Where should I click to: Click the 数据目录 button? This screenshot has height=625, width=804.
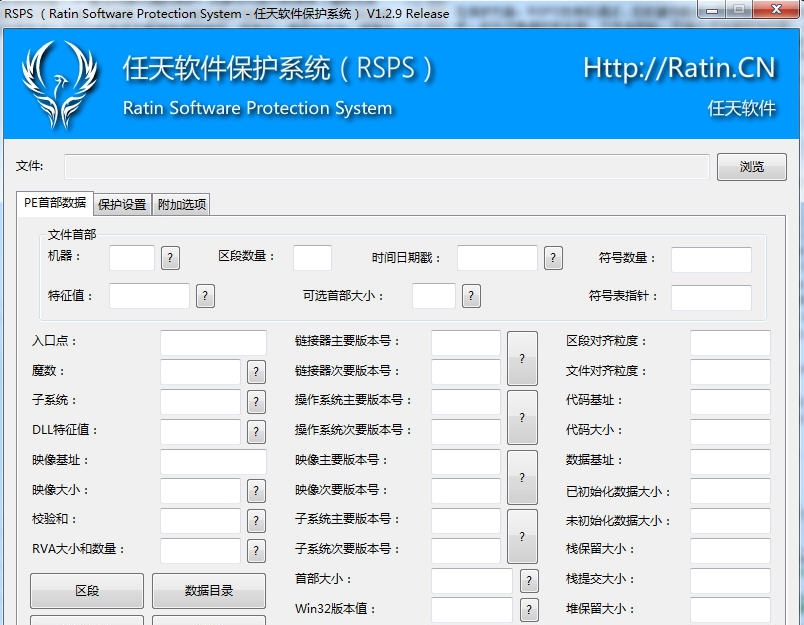click(209, 591)
